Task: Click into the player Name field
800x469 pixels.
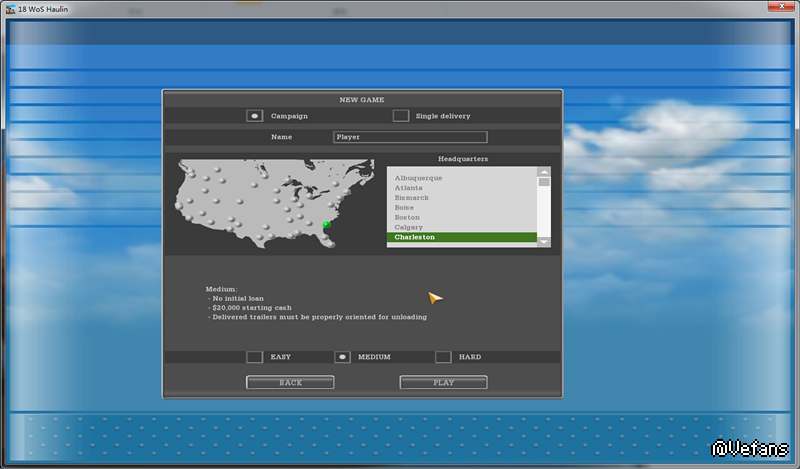Action: tap(410, 137)
